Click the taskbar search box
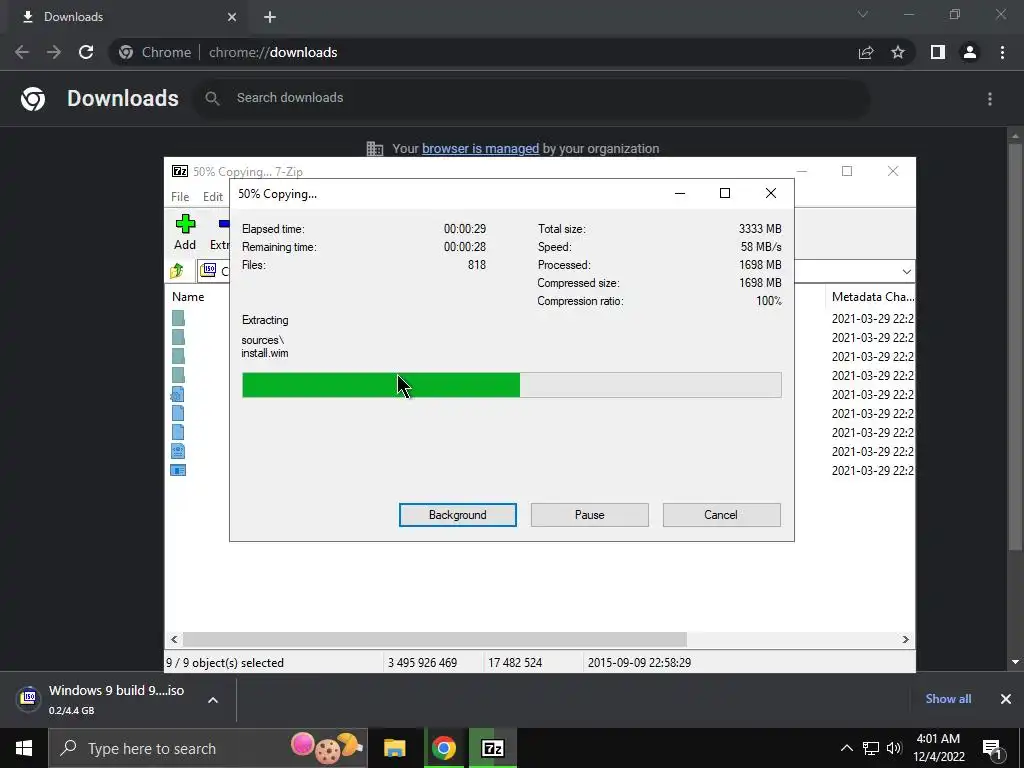The height and width of the screenshot is (768, 1024). click(x=208, y=748)
